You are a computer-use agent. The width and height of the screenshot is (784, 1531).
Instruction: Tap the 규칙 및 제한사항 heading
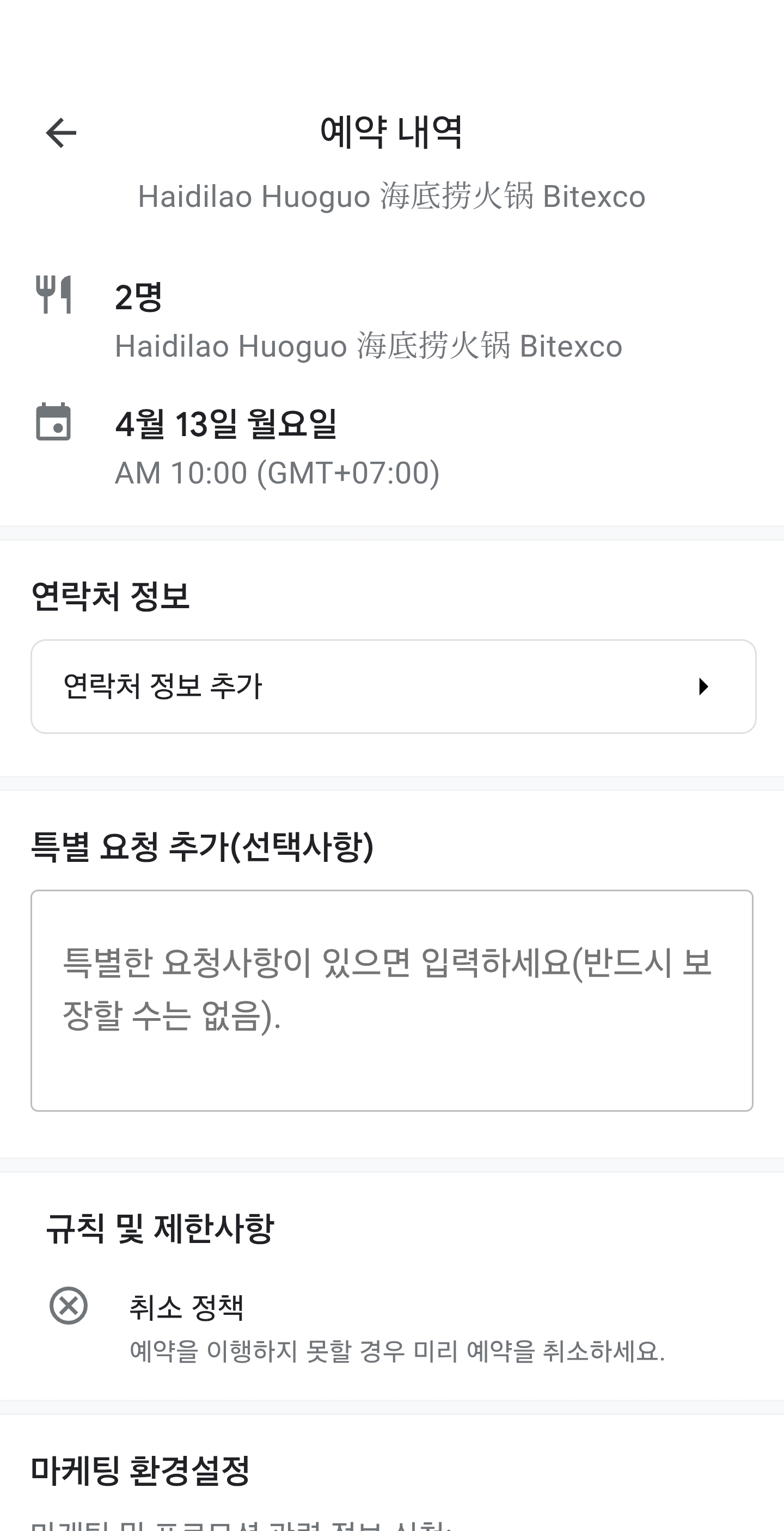(x=160, y=1228)
